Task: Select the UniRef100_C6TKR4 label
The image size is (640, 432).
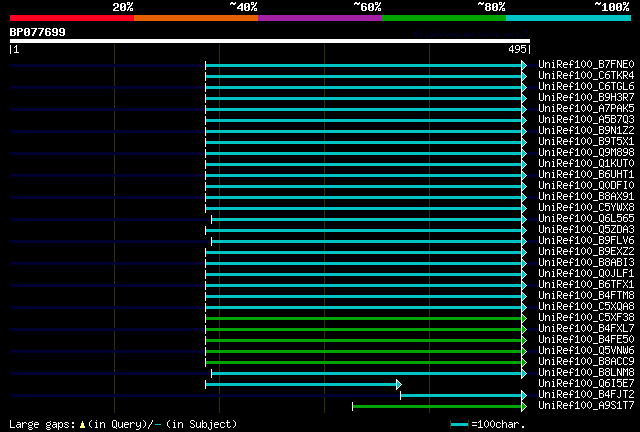Action: pos(586,76)
